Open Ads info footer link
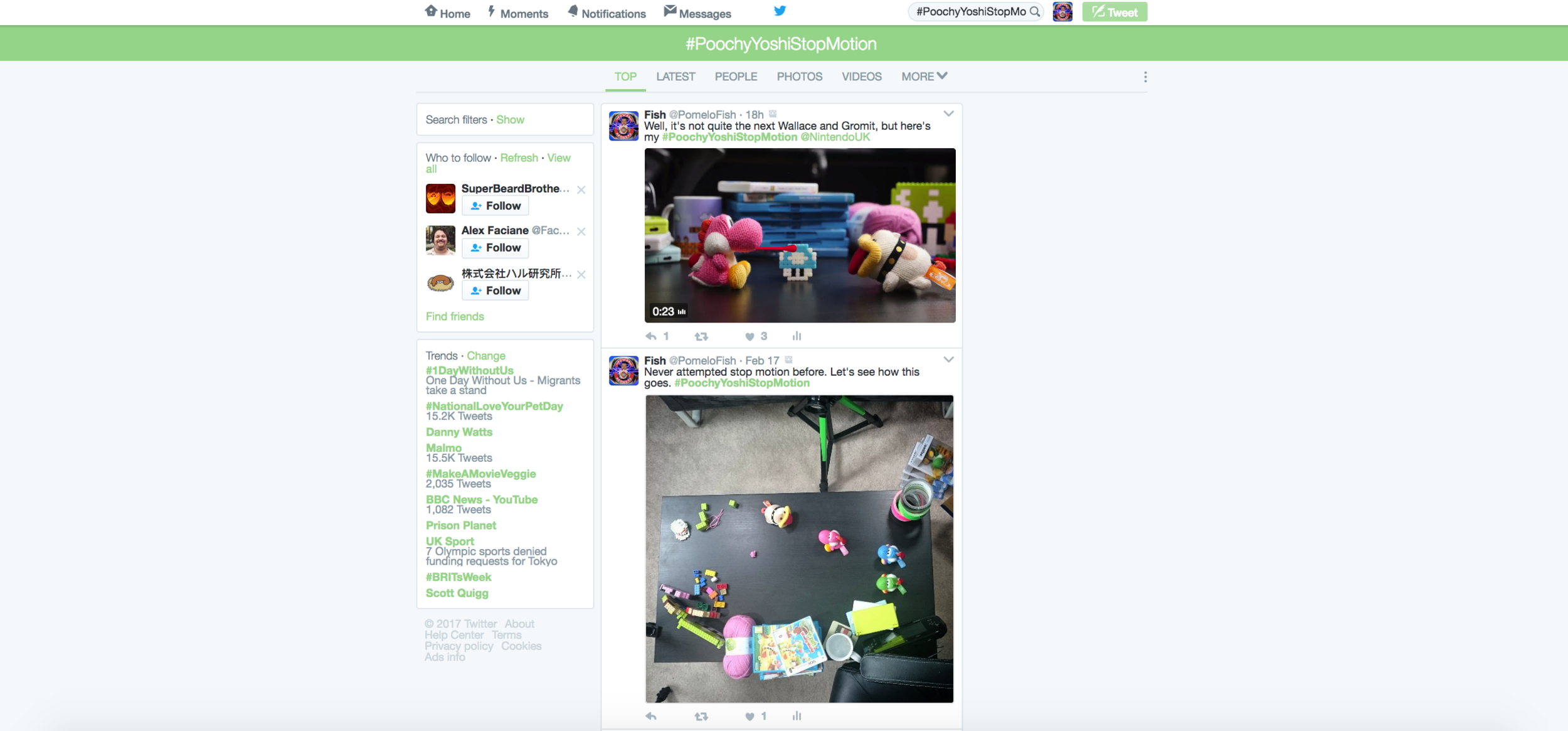1568x731 pixels. tap(445, 657)
